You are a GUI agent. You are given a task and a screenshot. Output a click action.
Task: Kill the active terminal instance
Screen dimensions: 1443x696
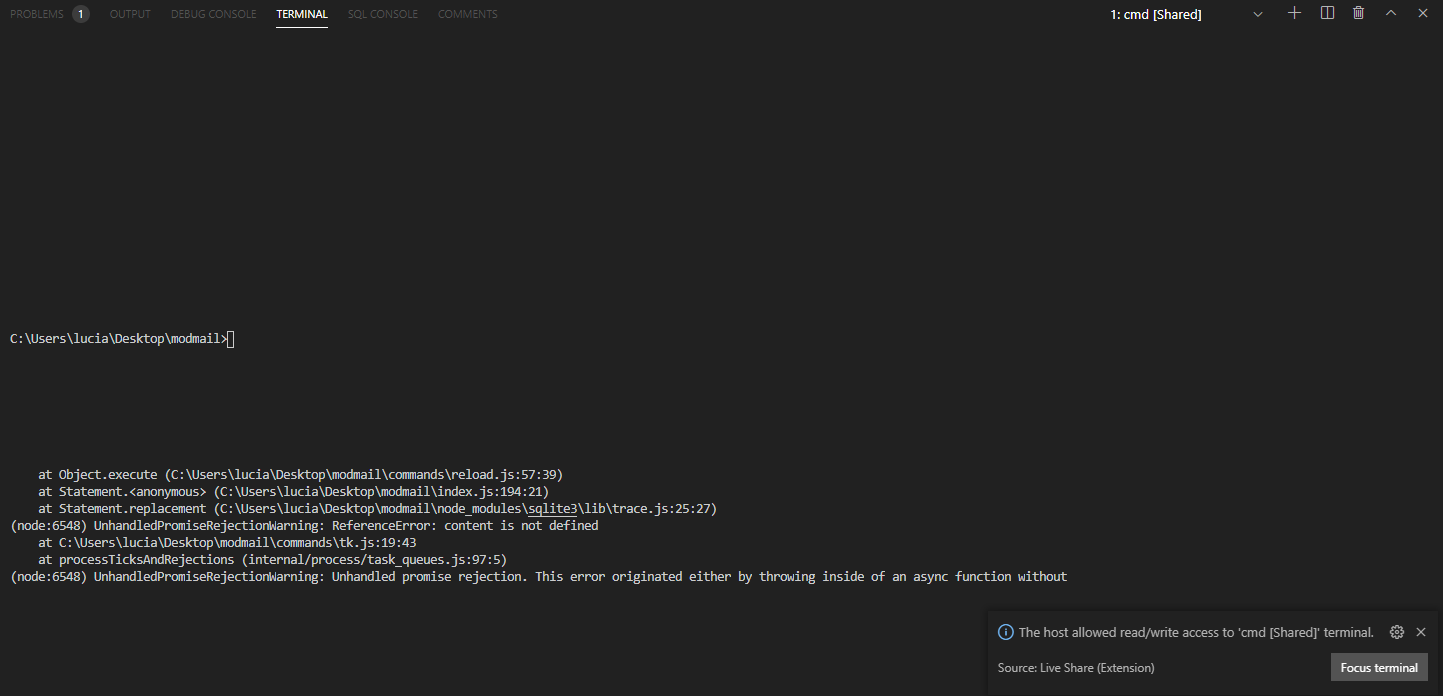(1357, 13)
